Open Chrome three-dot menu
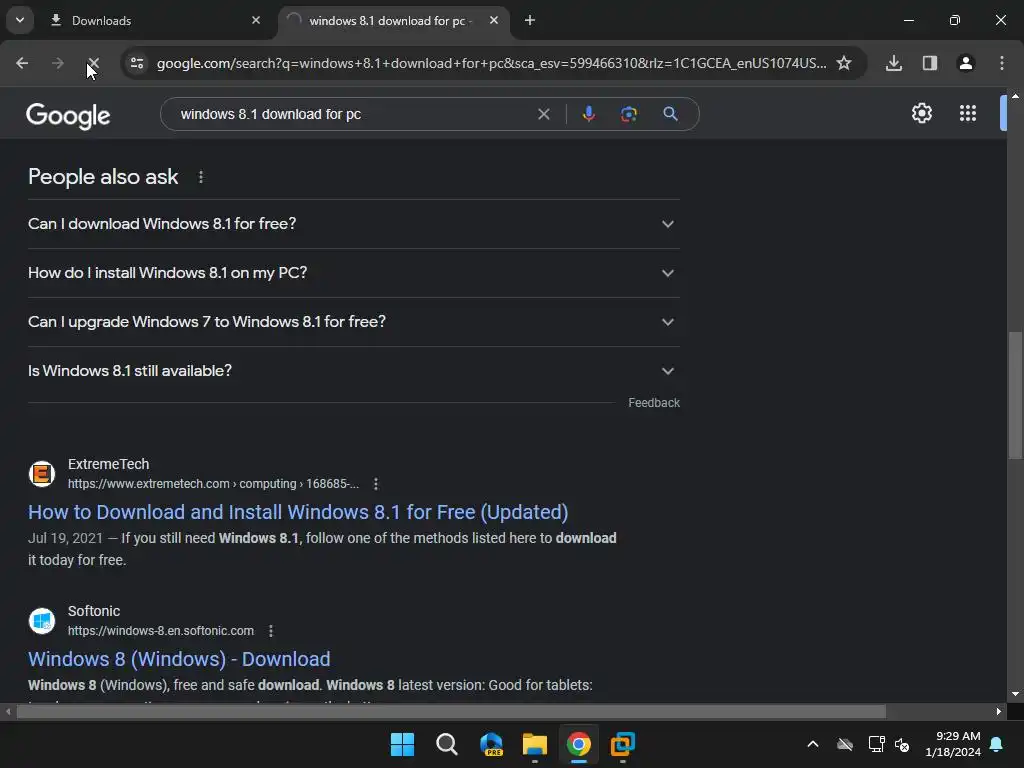Viewport: 1024px width, 768px height. 1002,63
